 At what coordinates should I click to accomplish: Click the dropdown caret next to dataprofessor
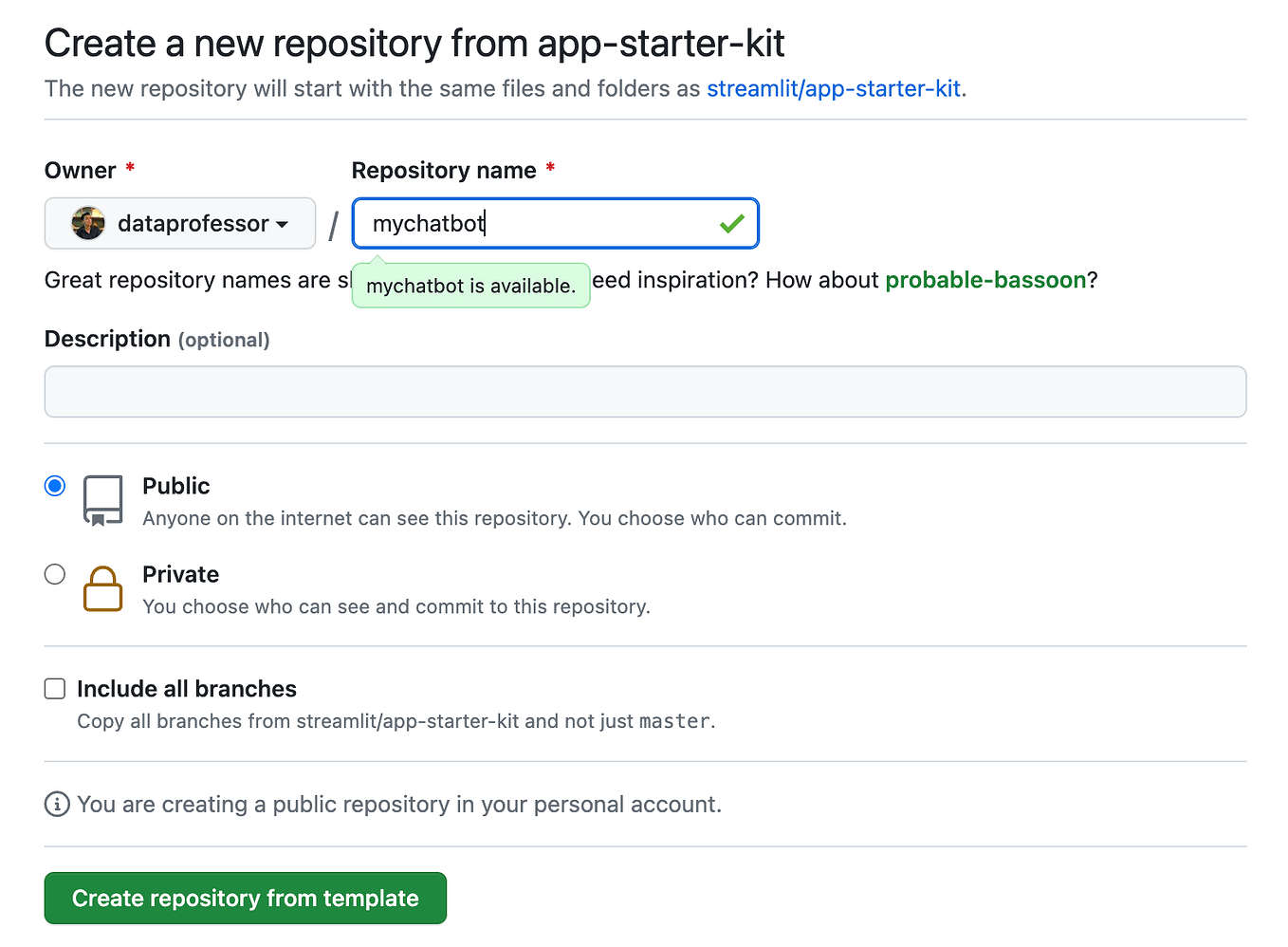click(282, 225)
